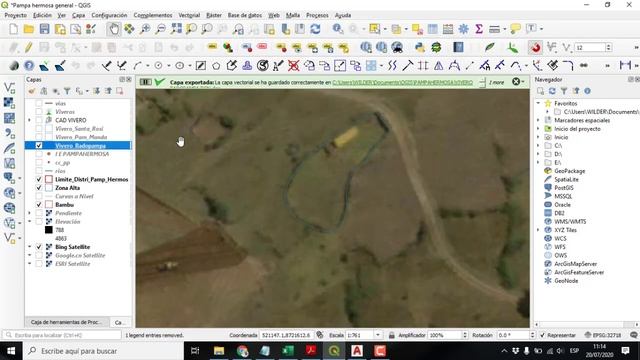Open the Python console
Viewport: 640px width, 360px height.
420,48
